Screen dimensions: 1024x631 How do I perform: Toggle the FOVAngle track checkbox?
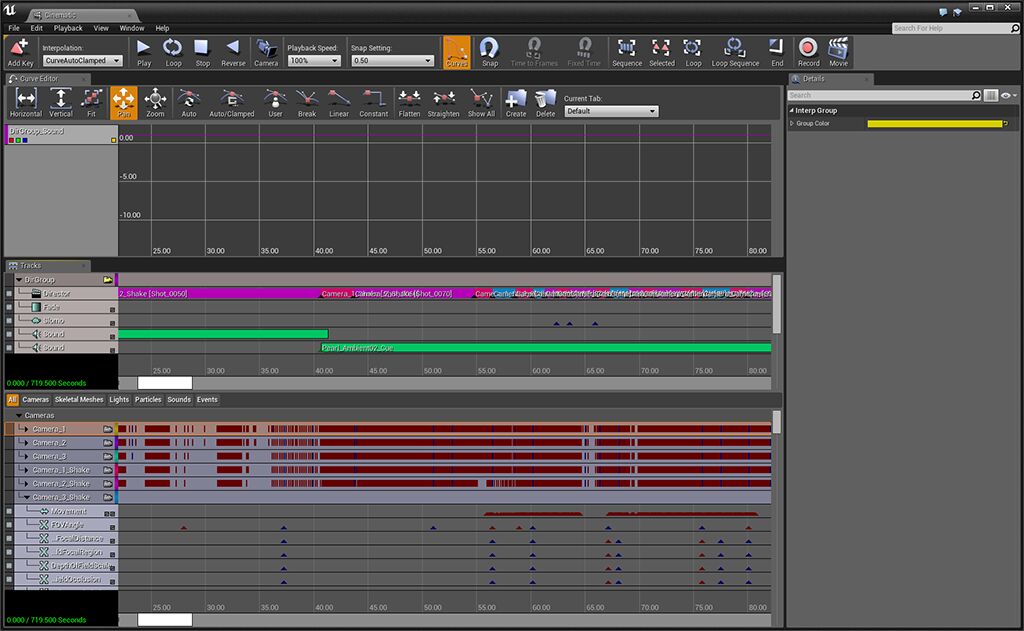point(9,524)
